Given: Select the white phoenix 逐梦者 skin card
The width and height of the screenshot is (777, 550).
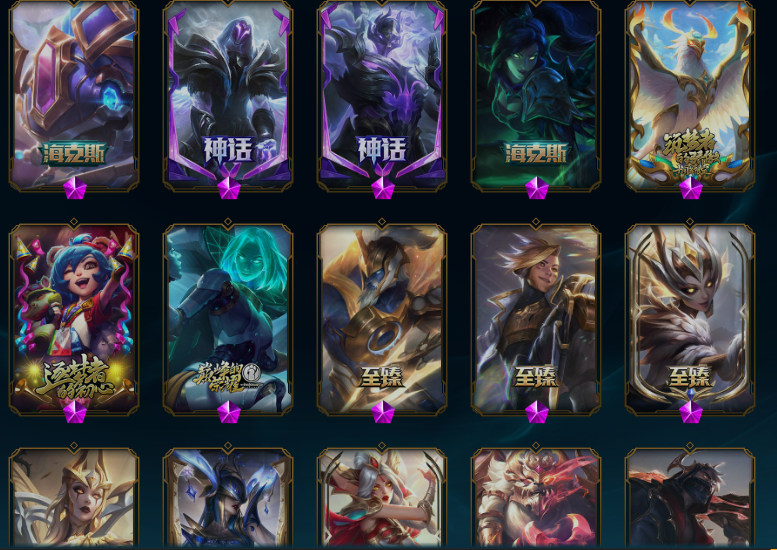Looking at the screenshot, I should (690, 94).
